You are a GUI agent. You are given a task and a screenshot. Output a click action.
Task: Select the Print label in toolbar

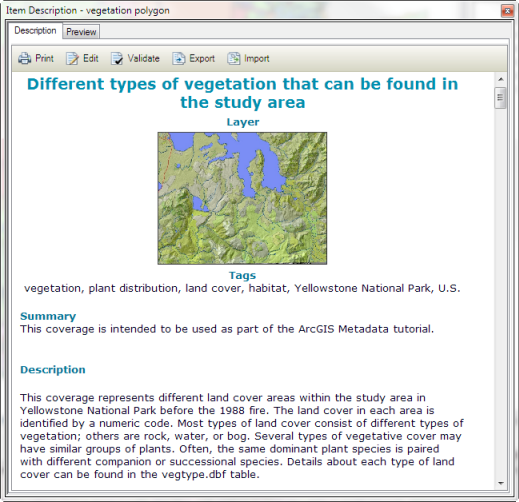click(x=44, y=58)
